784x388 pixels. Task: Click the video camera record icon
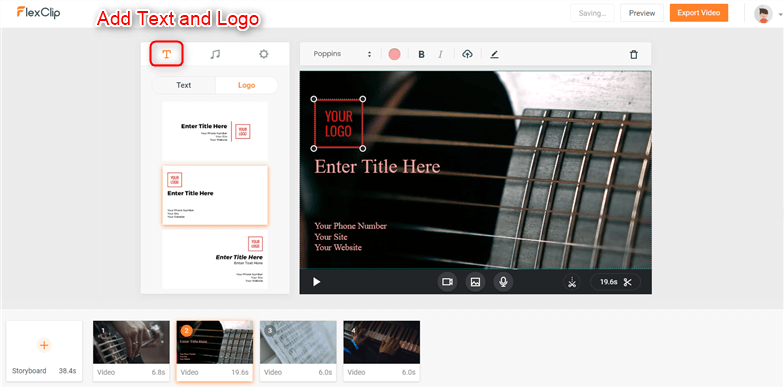pos(448,282)
